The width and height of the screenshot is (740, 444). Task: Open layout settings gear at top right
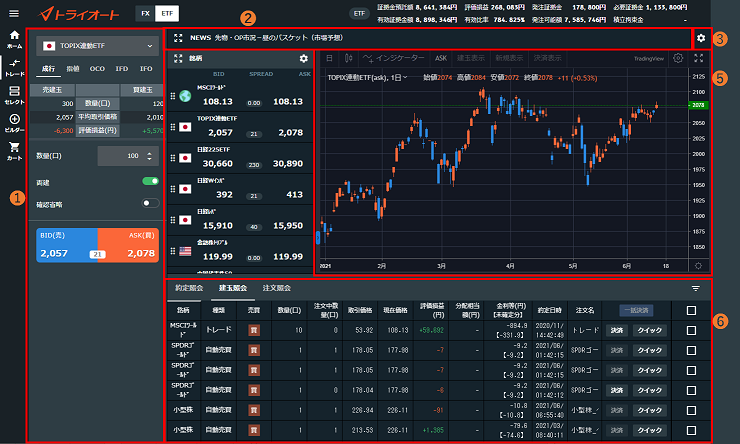[x=701, y=38]
